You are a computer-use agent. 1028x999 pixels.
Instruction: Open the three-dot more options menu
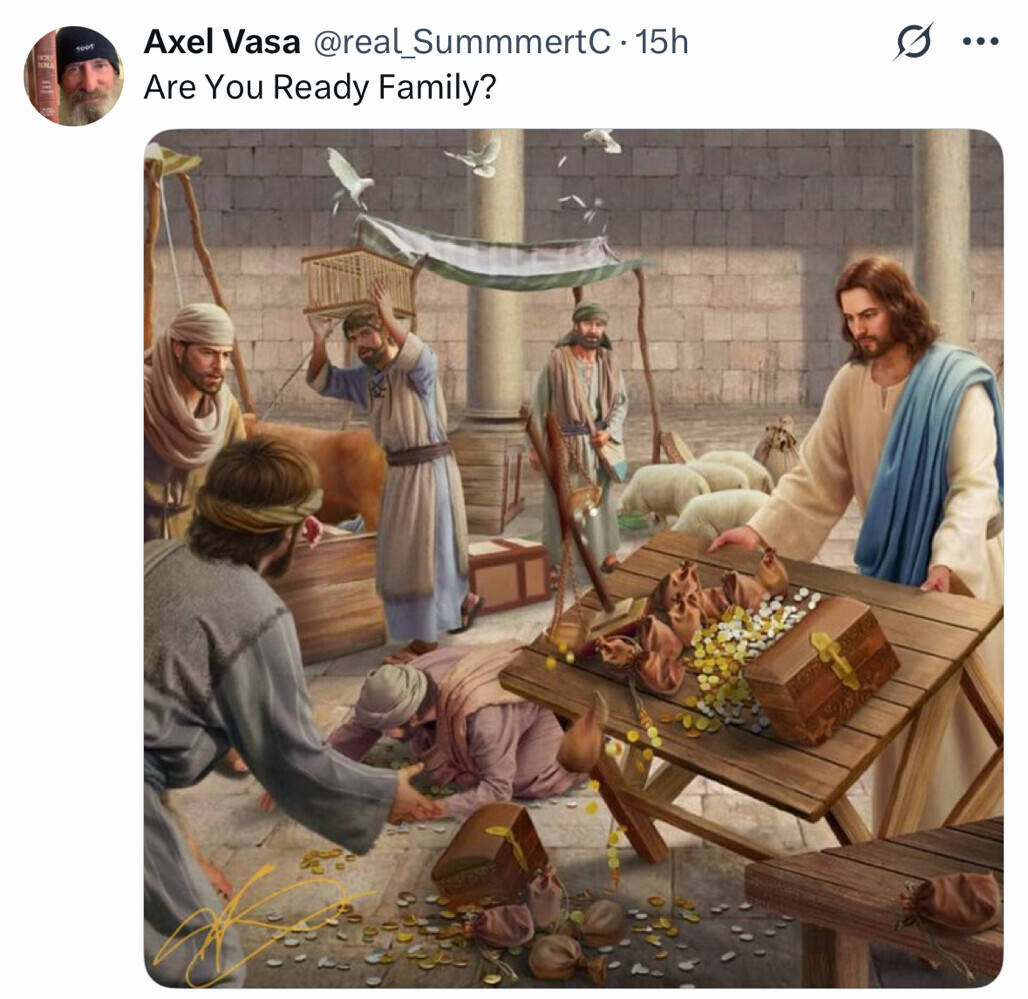tap(980, 42)
